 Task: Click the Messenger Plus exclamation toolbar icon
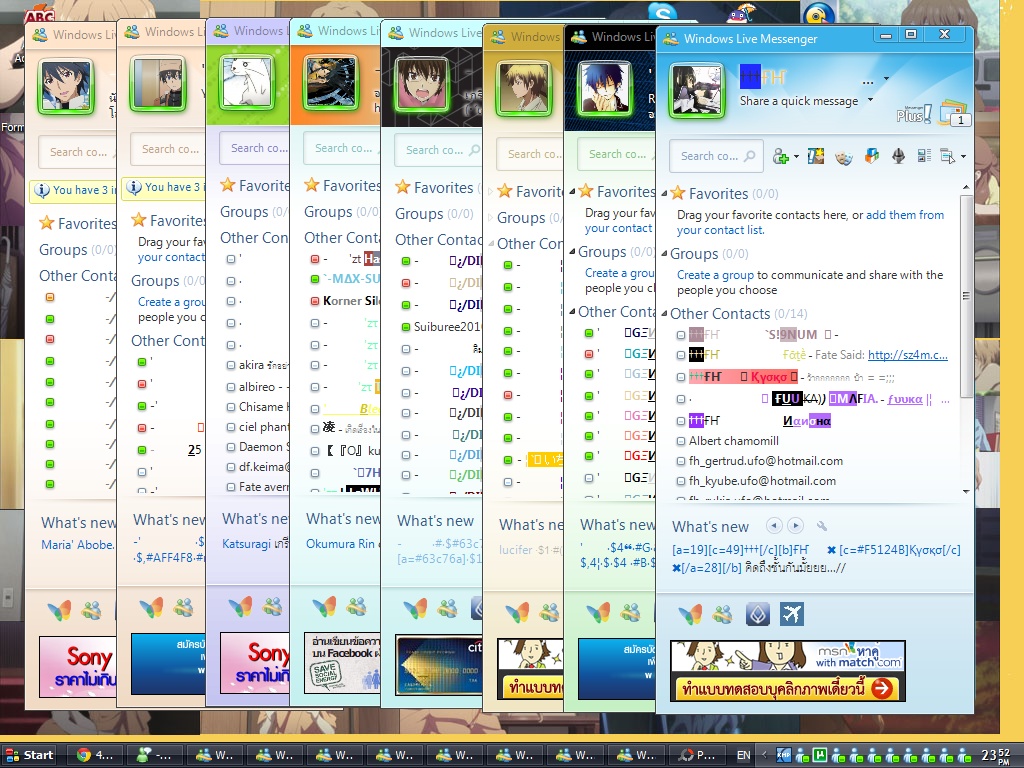click(816, 156)
